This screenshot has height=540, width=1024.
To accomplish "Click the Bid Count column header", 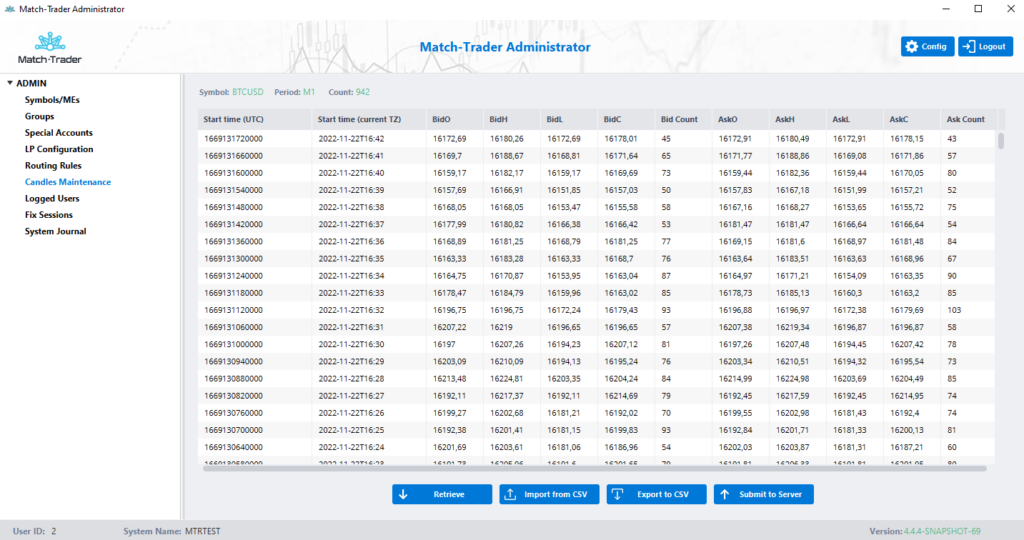I will click(x=684, y=119).
